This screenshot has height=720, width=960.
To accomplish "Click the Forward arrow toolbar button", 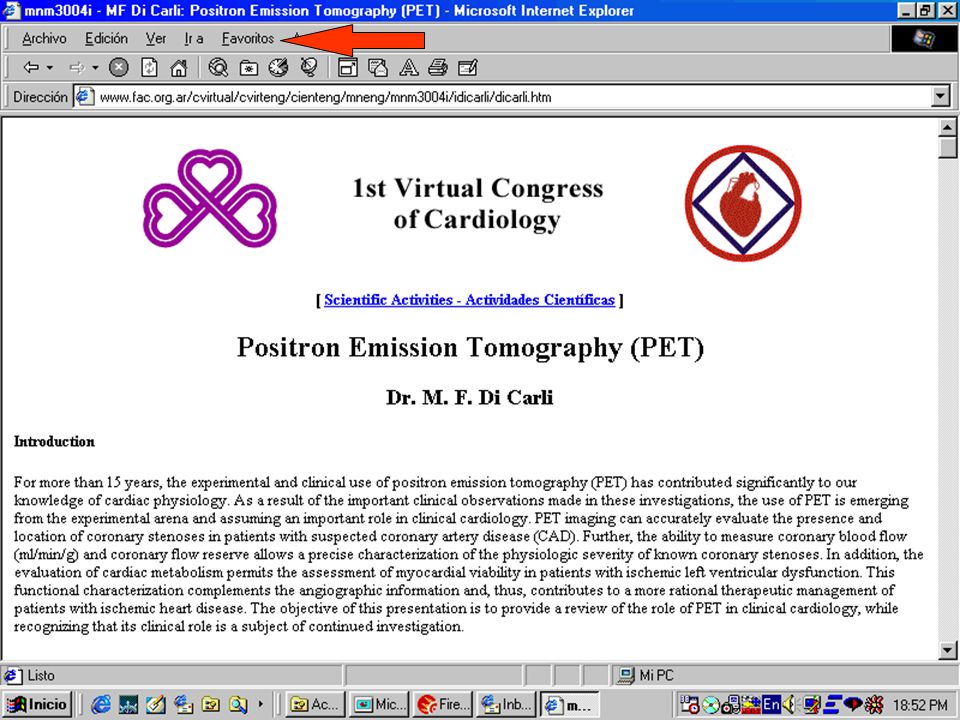I will [77, 68].
